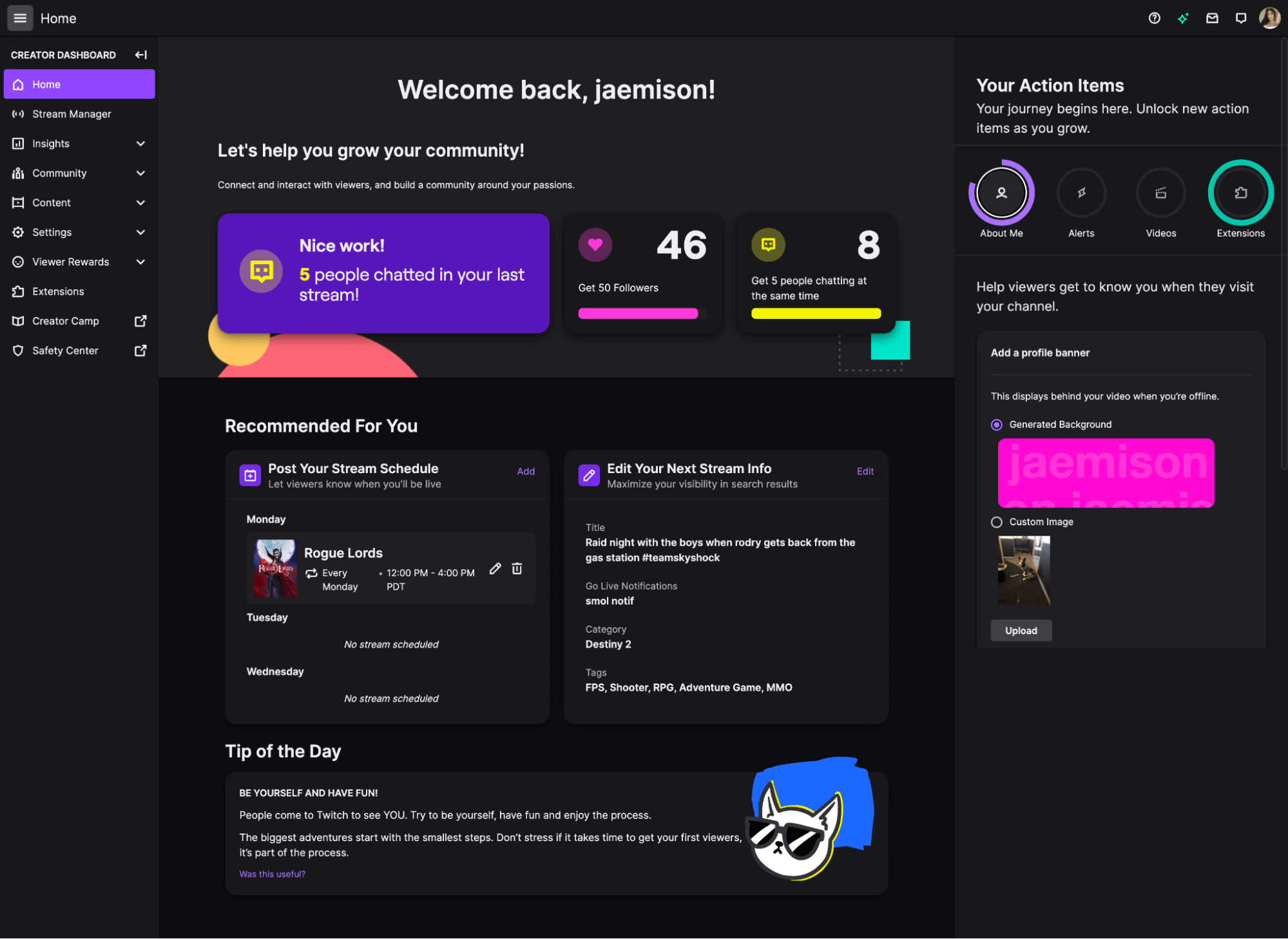The image size is (1288, 939).
Task: Select the Generated Background option
Action: point(996,424)
